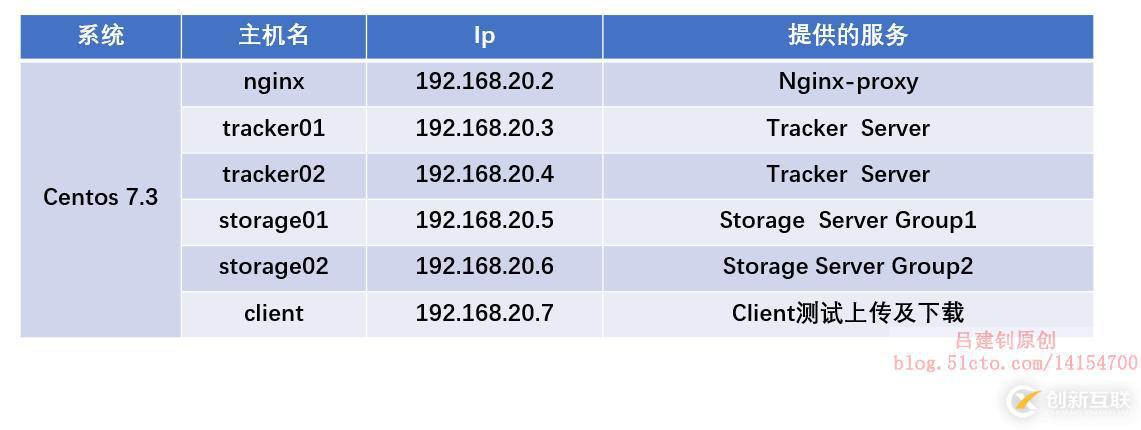Click the storage02 hostname cell
The image size is (1141, 430).
point(273,266)
